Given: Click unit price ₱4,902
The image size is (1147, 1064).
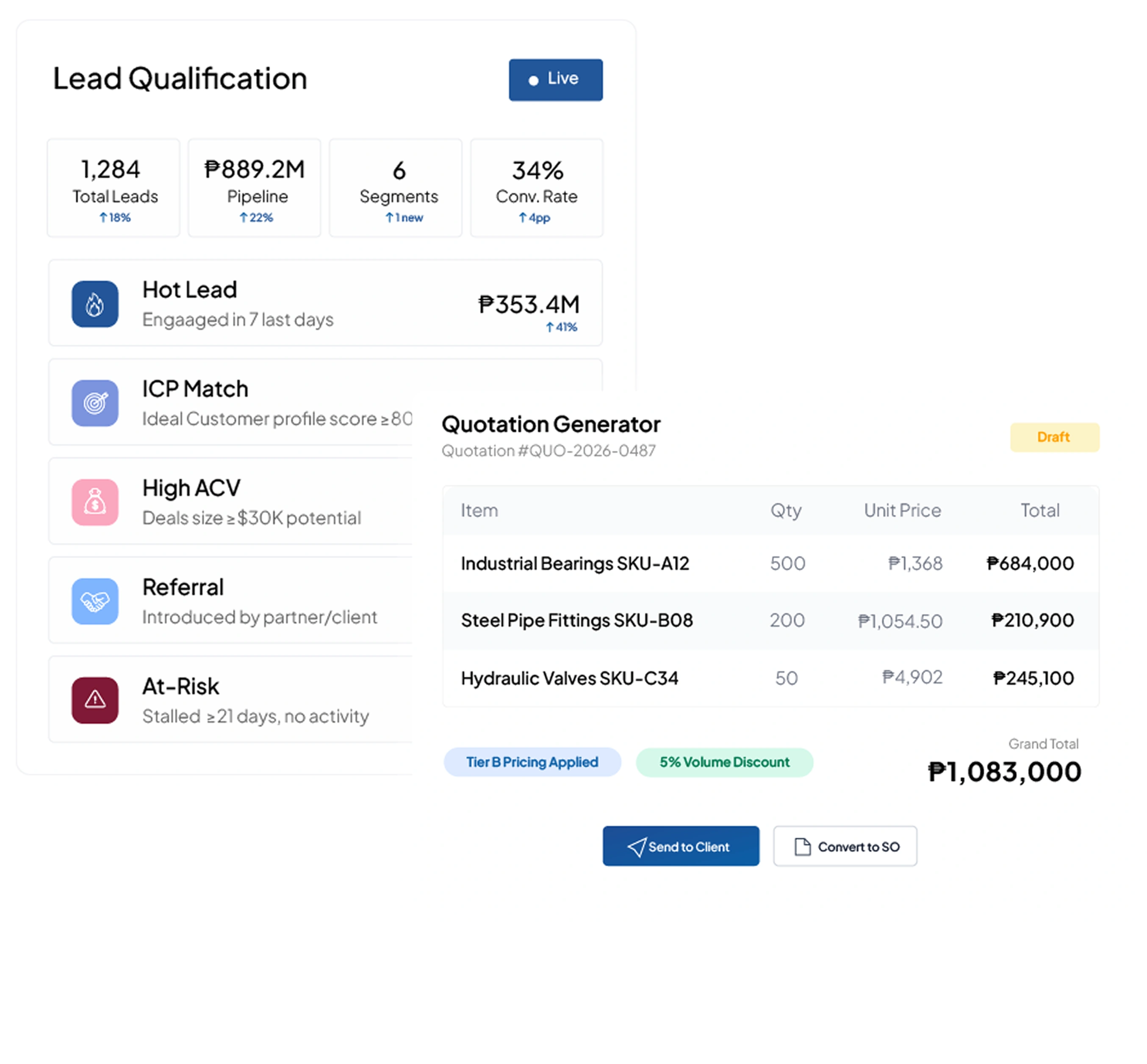Looking at the screenshot, I should click(x=912, y=677).
